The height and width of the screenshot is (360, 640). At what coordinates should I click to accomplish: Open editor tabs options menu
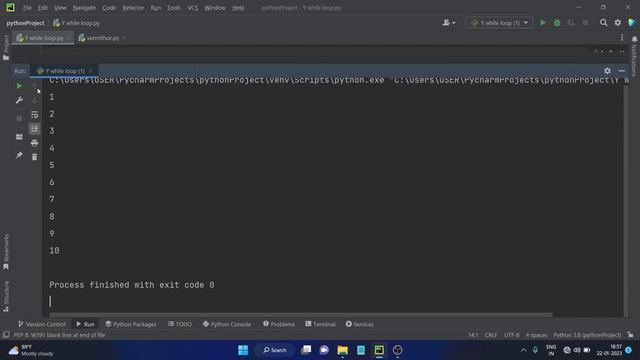622,38
